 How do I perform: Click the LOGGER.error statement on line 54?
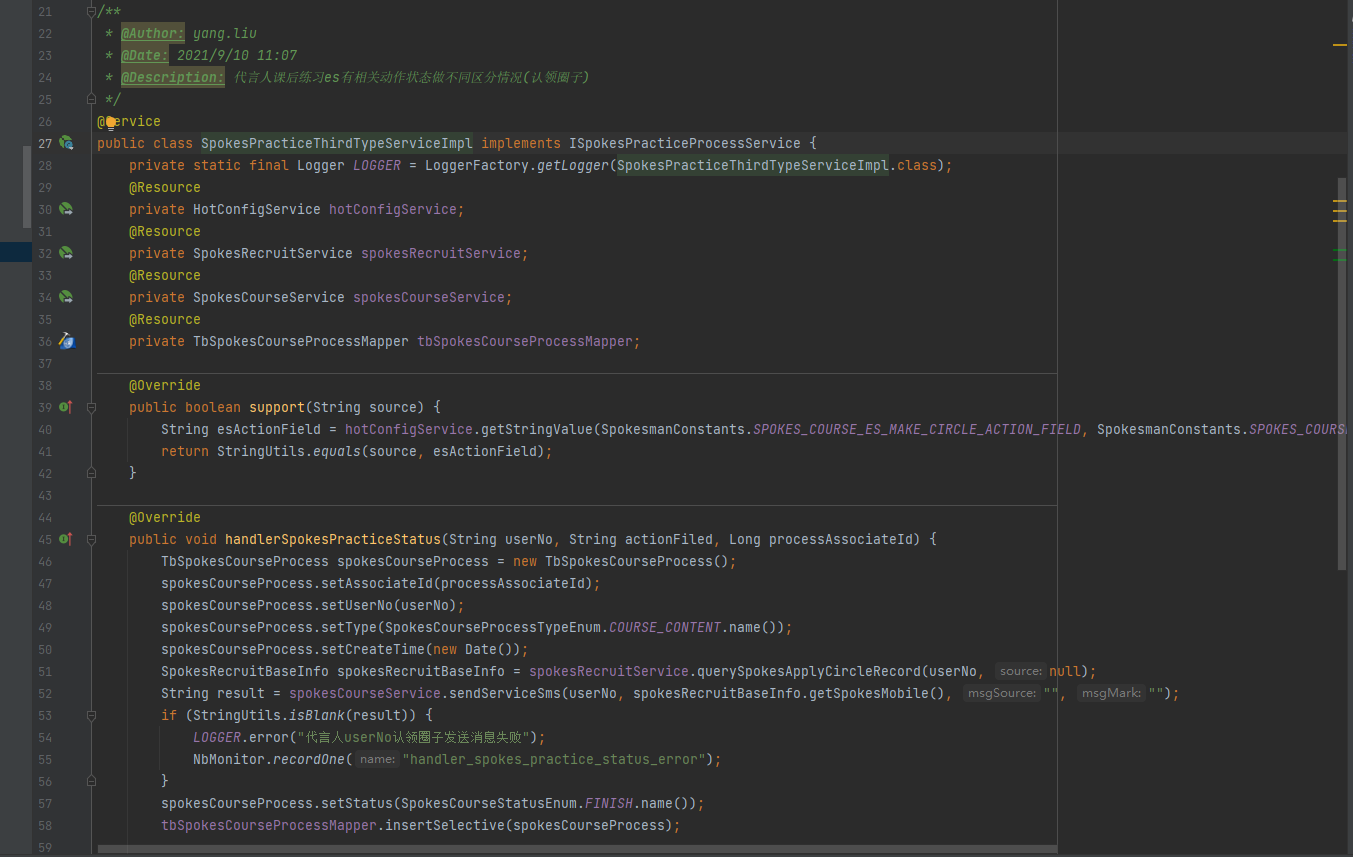(369, 737)
